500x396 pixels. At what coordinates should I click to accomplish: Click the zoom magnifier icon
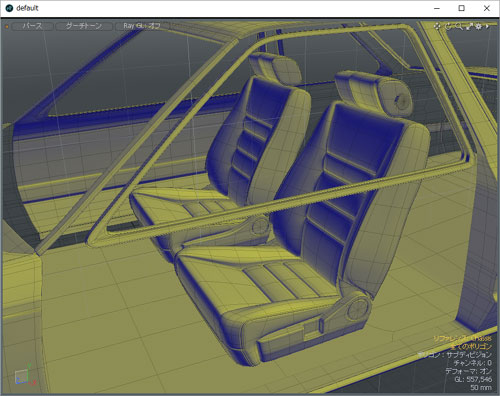[x=459, y=26]
